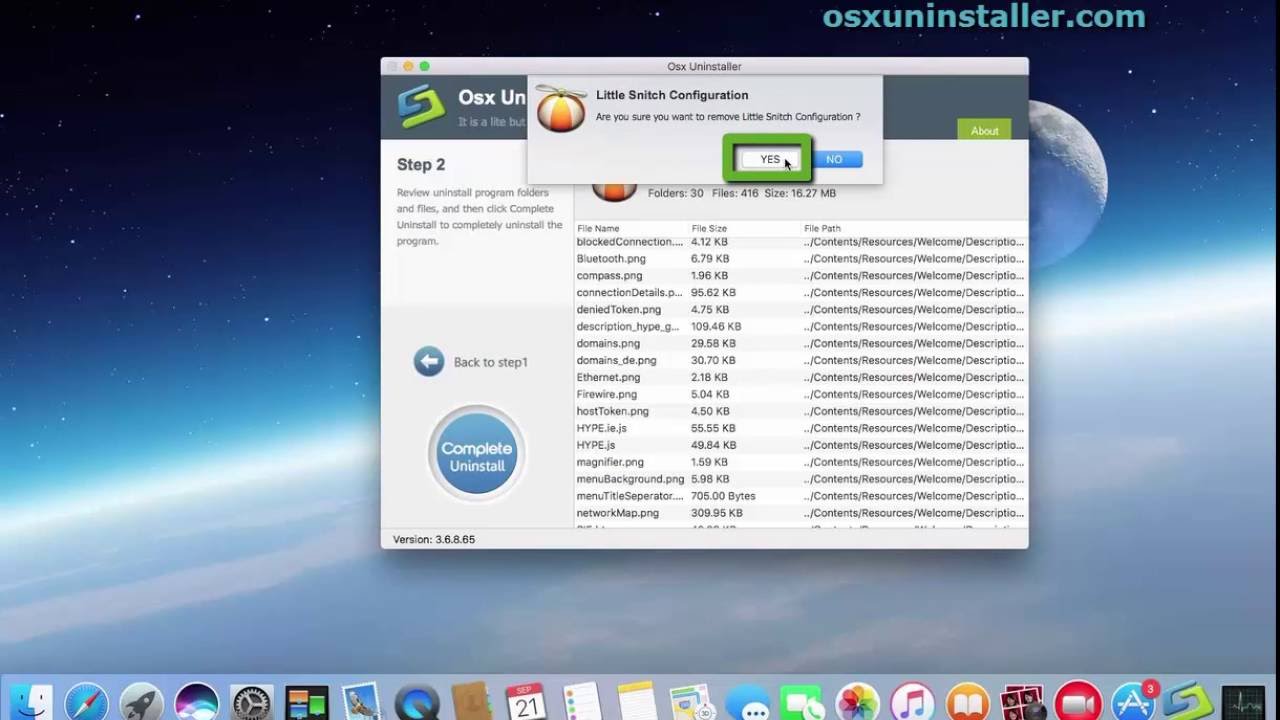Select the compass.png file row
The image size is (1280, 720).
pos(801,276)
